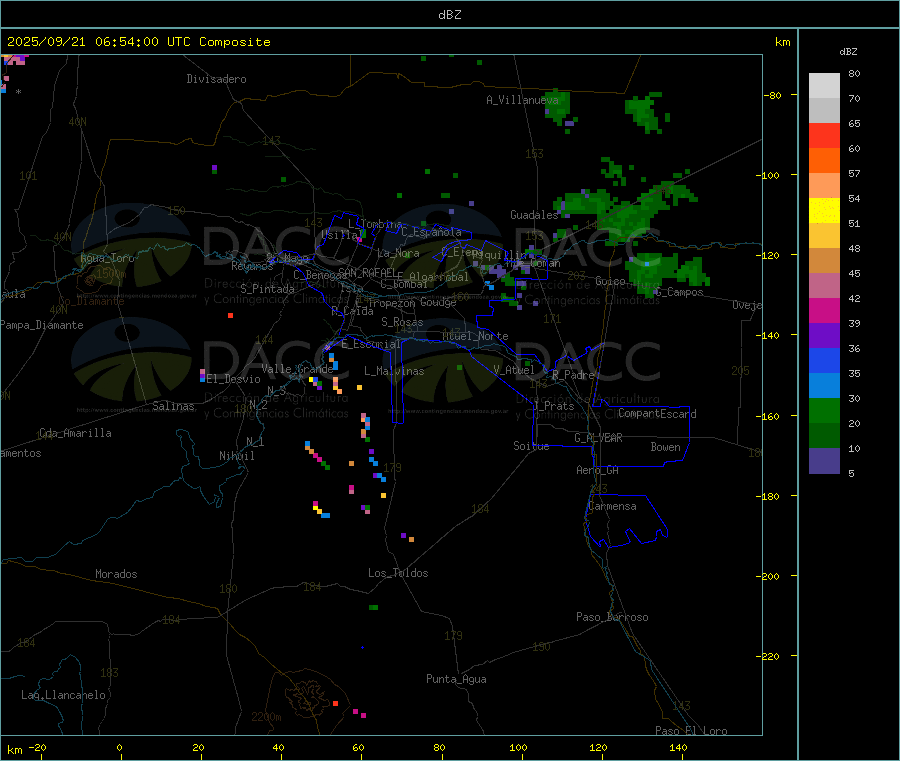Viewport: 900px width, 761px height.
Task: Click the SAN_RAFAEL city label
Action: pos(367,272)
